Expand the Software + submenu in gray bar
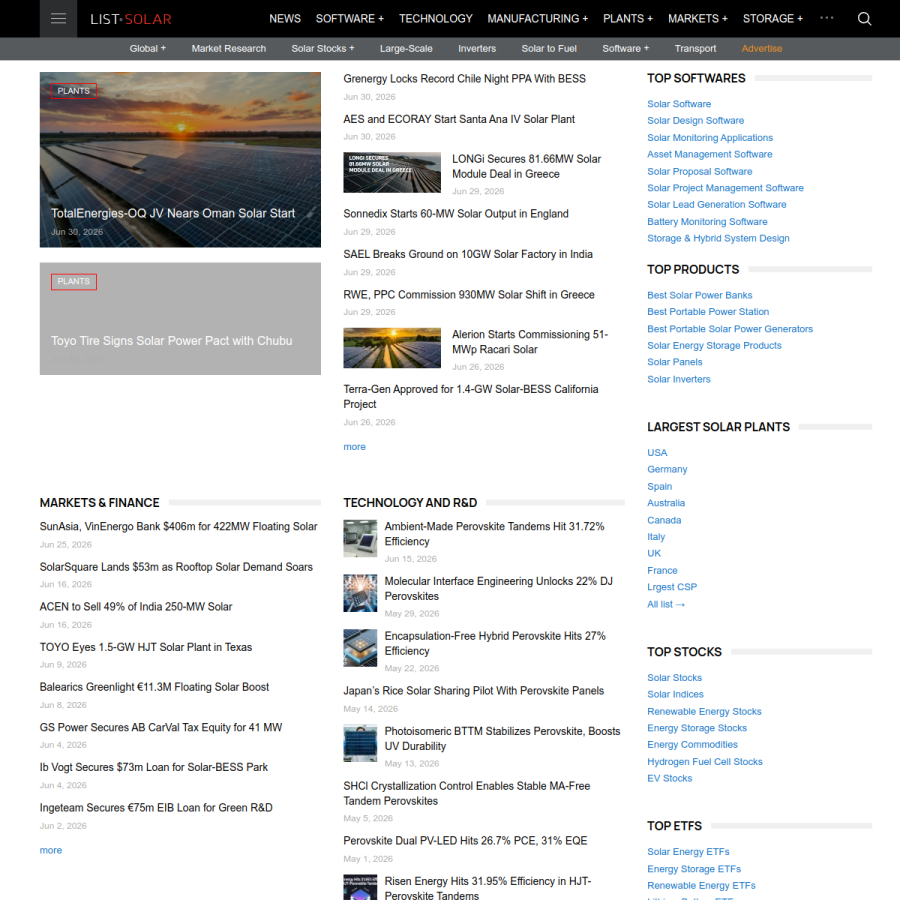The image size is (900, 900). 626,49
